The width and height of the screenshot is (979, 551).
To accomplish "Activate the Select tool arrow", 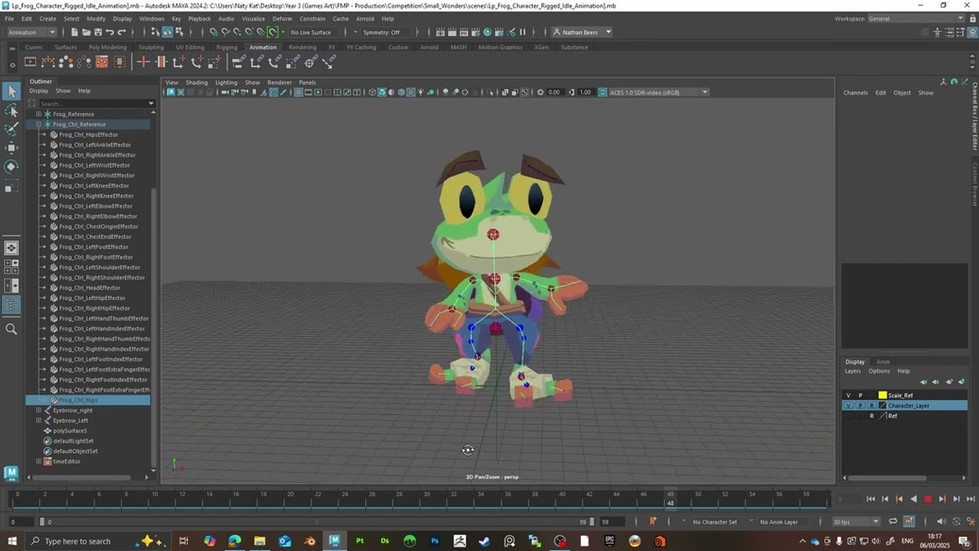I will pyautogui.click(x=11, y=91).
